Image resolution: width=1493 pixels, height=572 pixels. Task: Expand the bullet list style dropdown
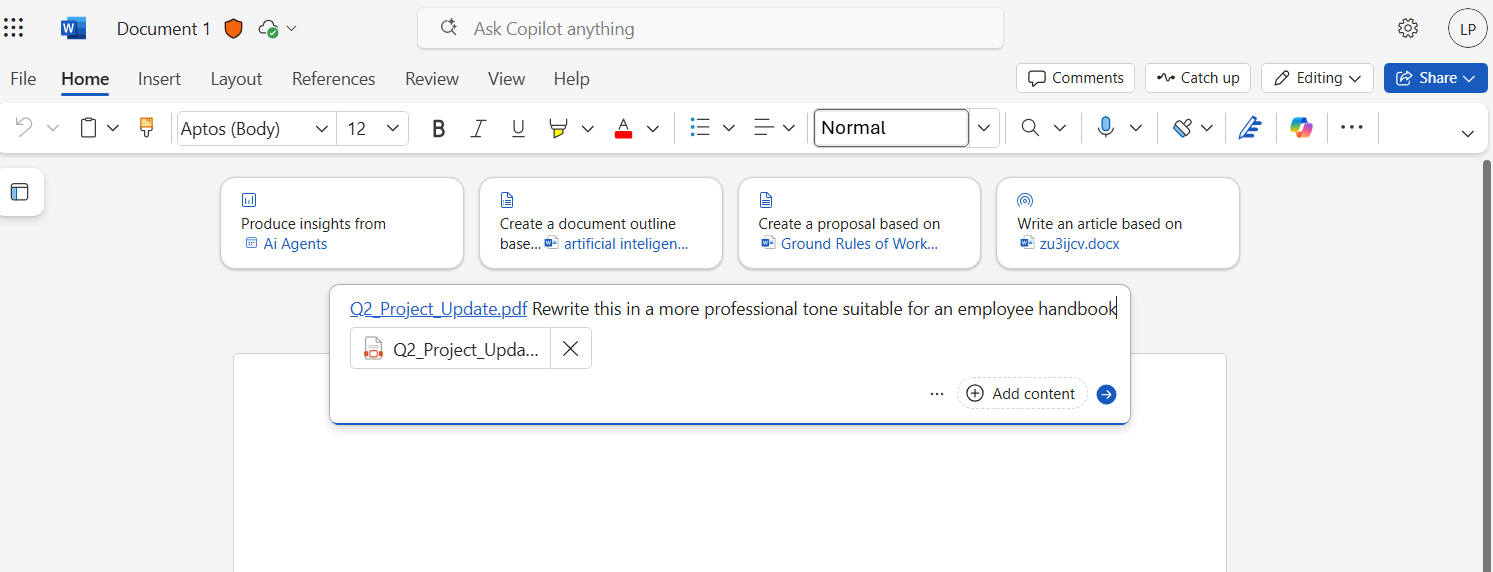pos(729,128)
